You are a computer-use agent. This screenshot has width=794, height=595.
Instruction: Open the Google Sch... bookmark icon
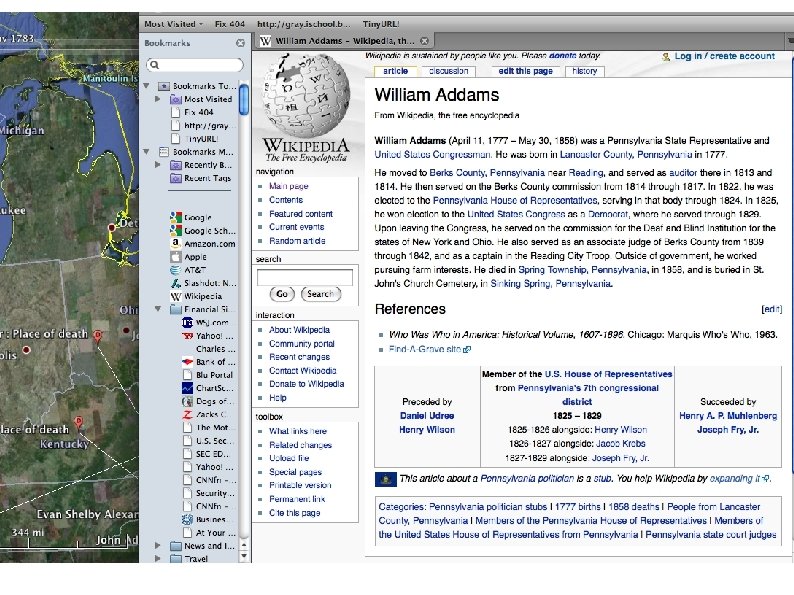[x=176, y=230]
